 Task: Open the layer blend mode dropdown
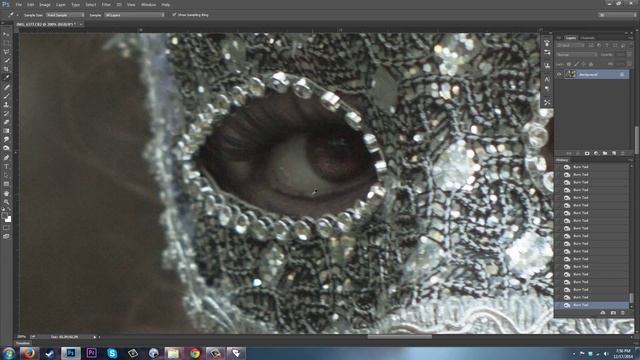pyautogui.click(x=577, y=54)
